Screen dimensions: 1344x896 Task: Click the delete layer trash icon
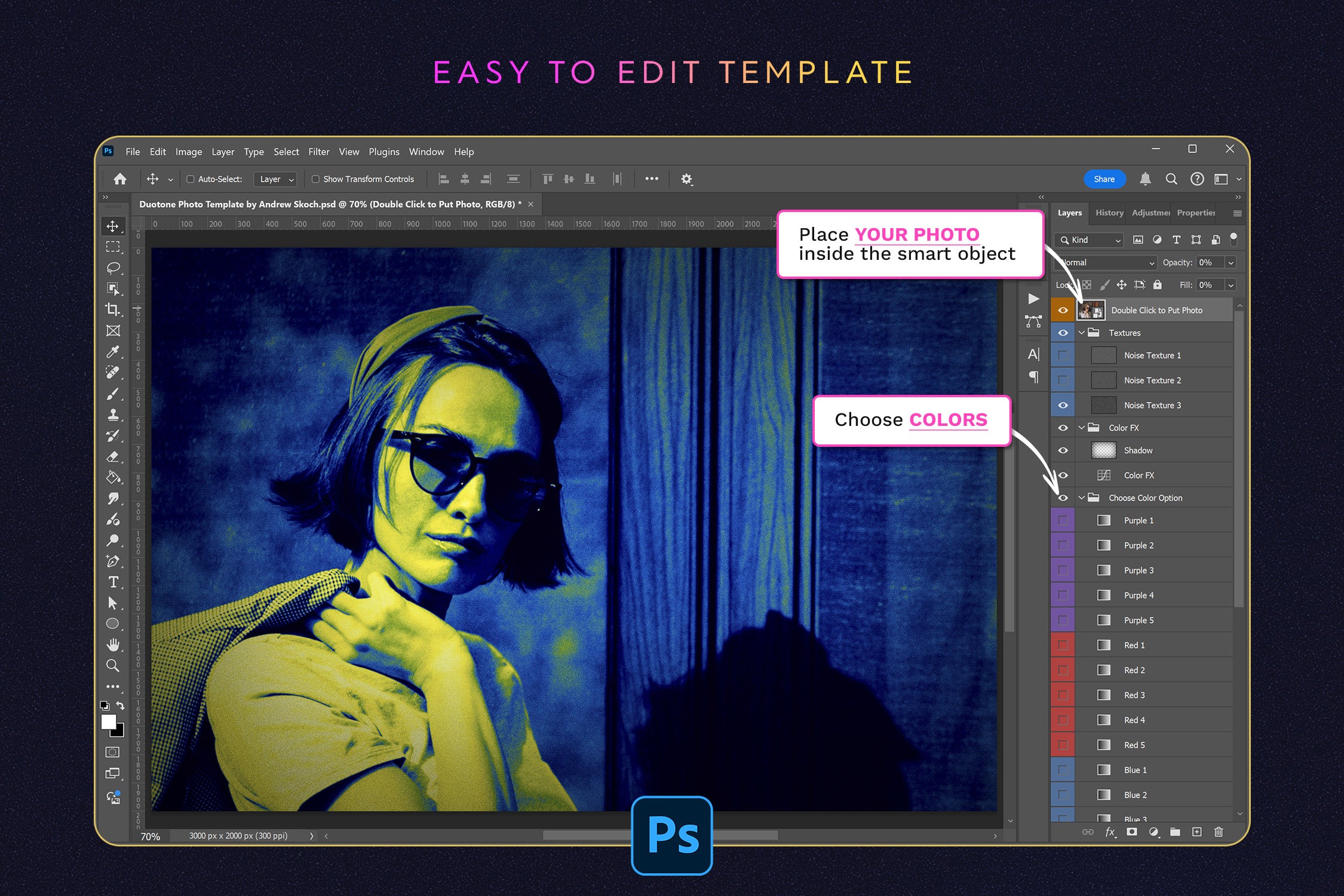point(1219,831)
